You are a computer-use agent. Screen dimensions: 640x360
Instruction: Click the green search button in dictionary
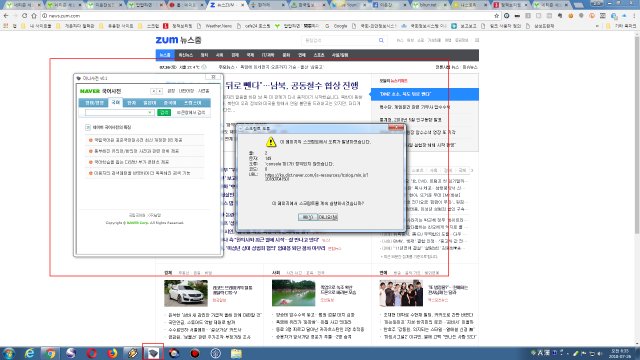(164, 112)
